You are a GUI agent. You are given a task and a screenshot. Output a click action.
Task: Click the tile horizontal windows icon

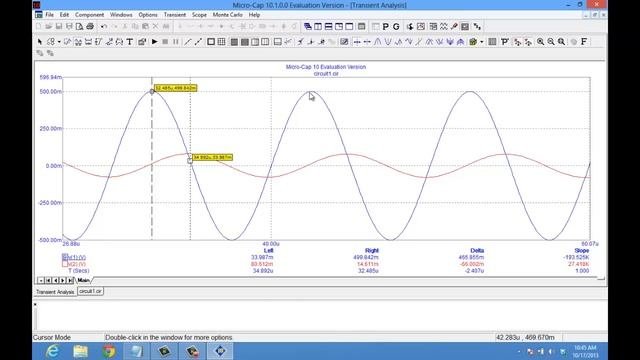(328, 27)
